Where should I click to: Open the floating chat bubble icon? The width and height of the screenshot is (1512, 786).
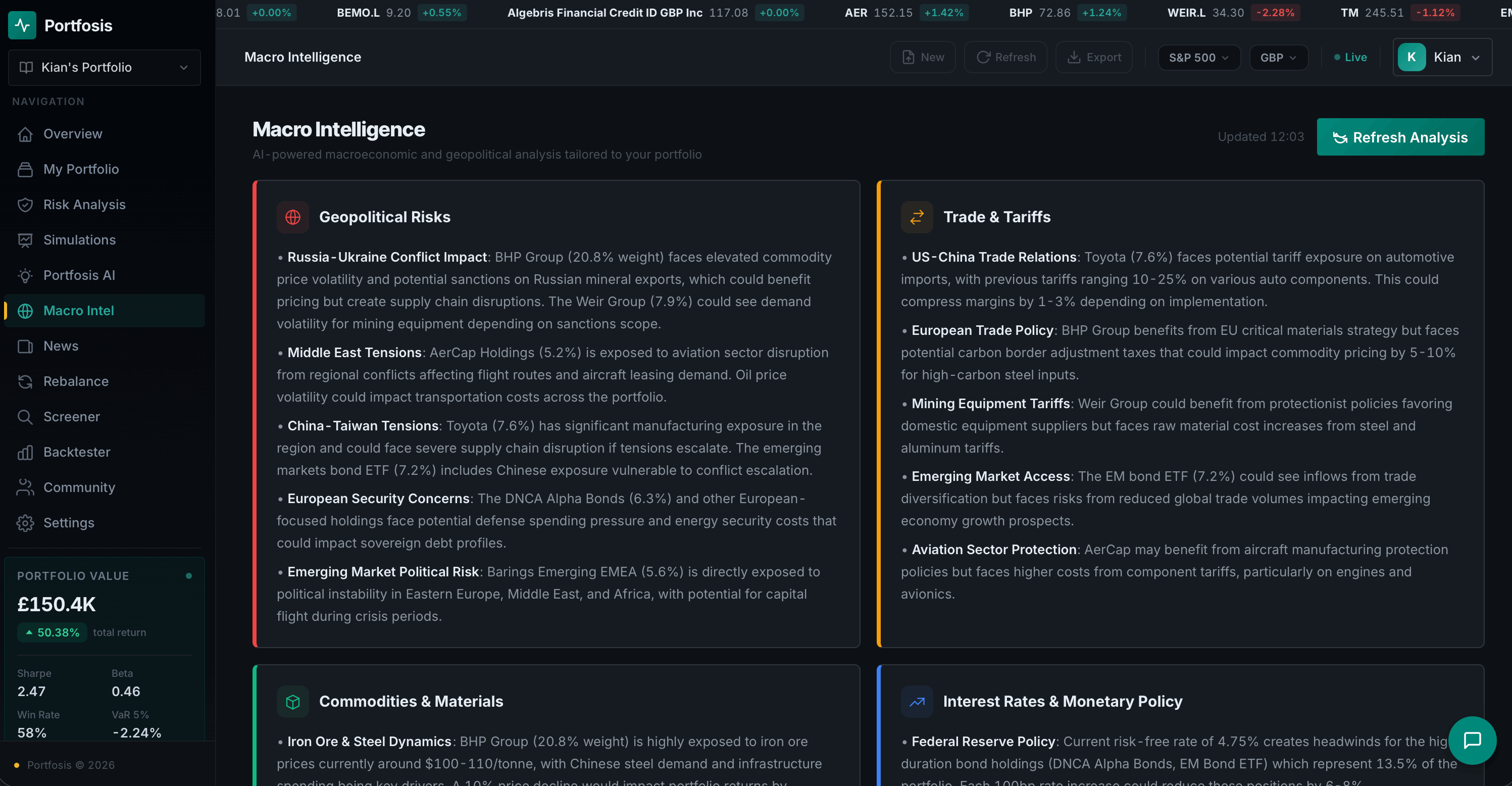point(1472,740)
